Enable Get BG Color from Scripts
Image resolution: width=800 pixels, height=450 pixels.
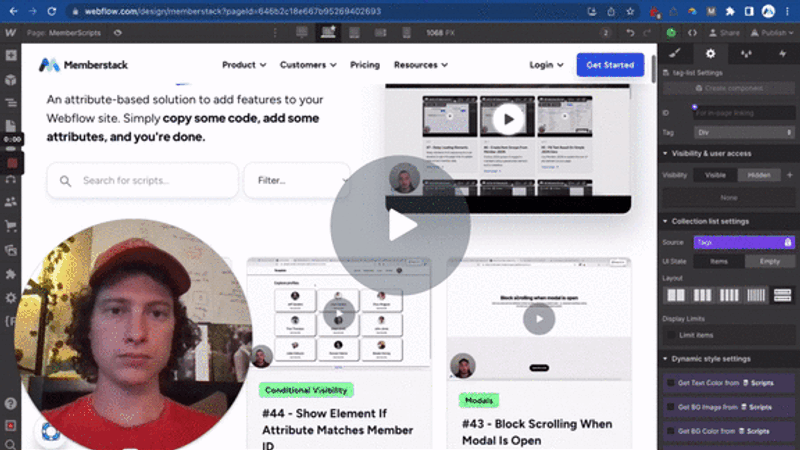(x=671, y=431)
